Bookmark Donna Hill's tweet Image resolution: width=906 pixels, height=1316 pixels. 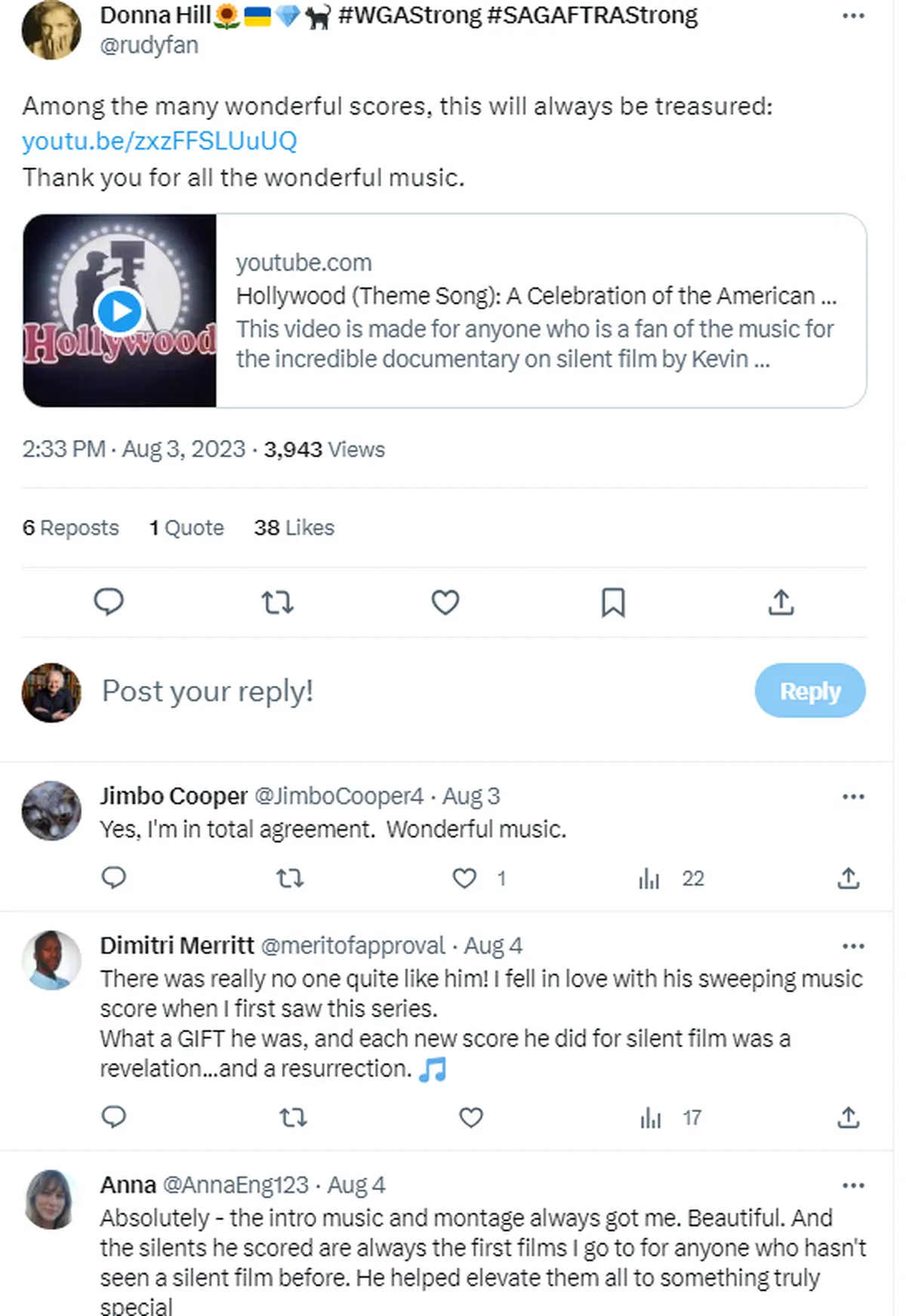[x=613, y=602]
